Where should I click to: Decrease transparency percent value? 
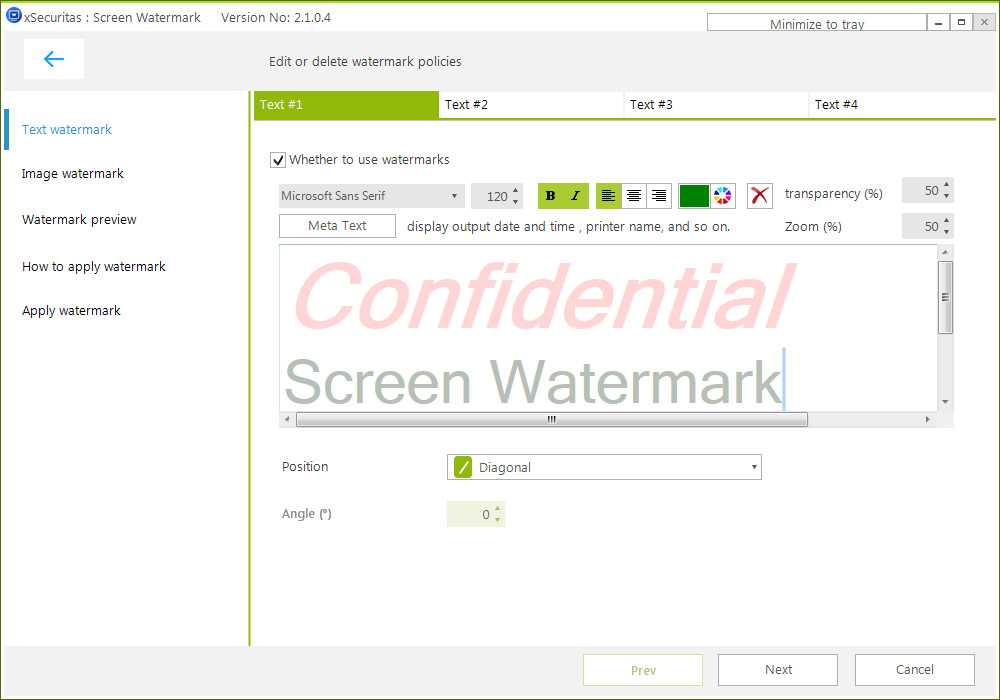[x=946, y=196]
